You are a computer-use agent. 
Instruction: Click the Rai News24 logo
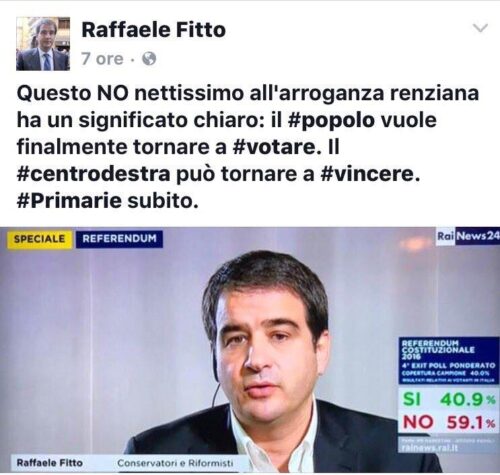(468, 236)
